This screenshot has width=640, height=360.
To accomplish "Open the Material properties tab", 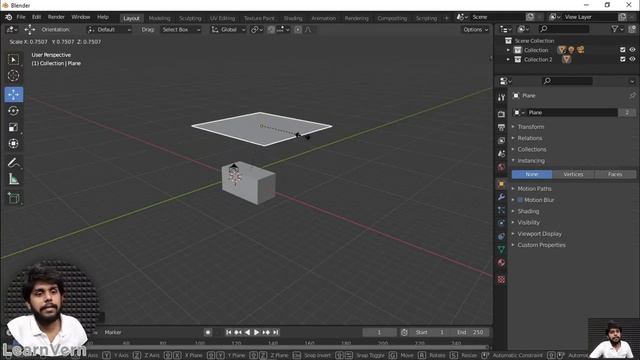I will click(x=501, y=262).
